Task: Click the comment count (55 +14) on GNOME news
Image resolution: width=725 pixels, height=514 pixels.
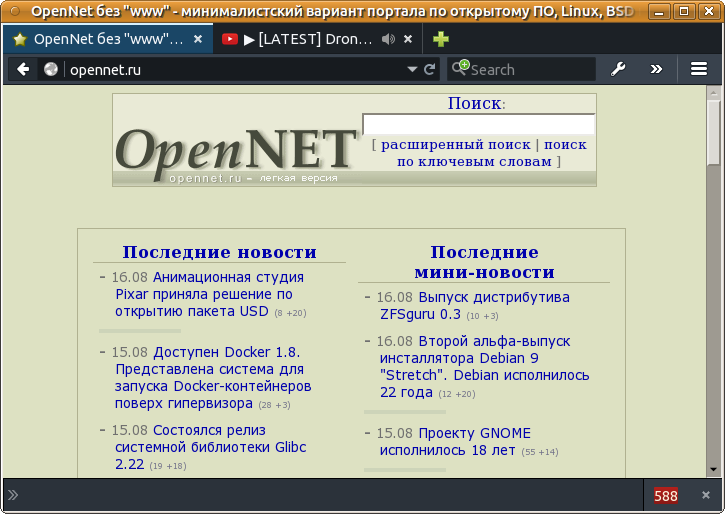Action: click(x=540, y=452)
